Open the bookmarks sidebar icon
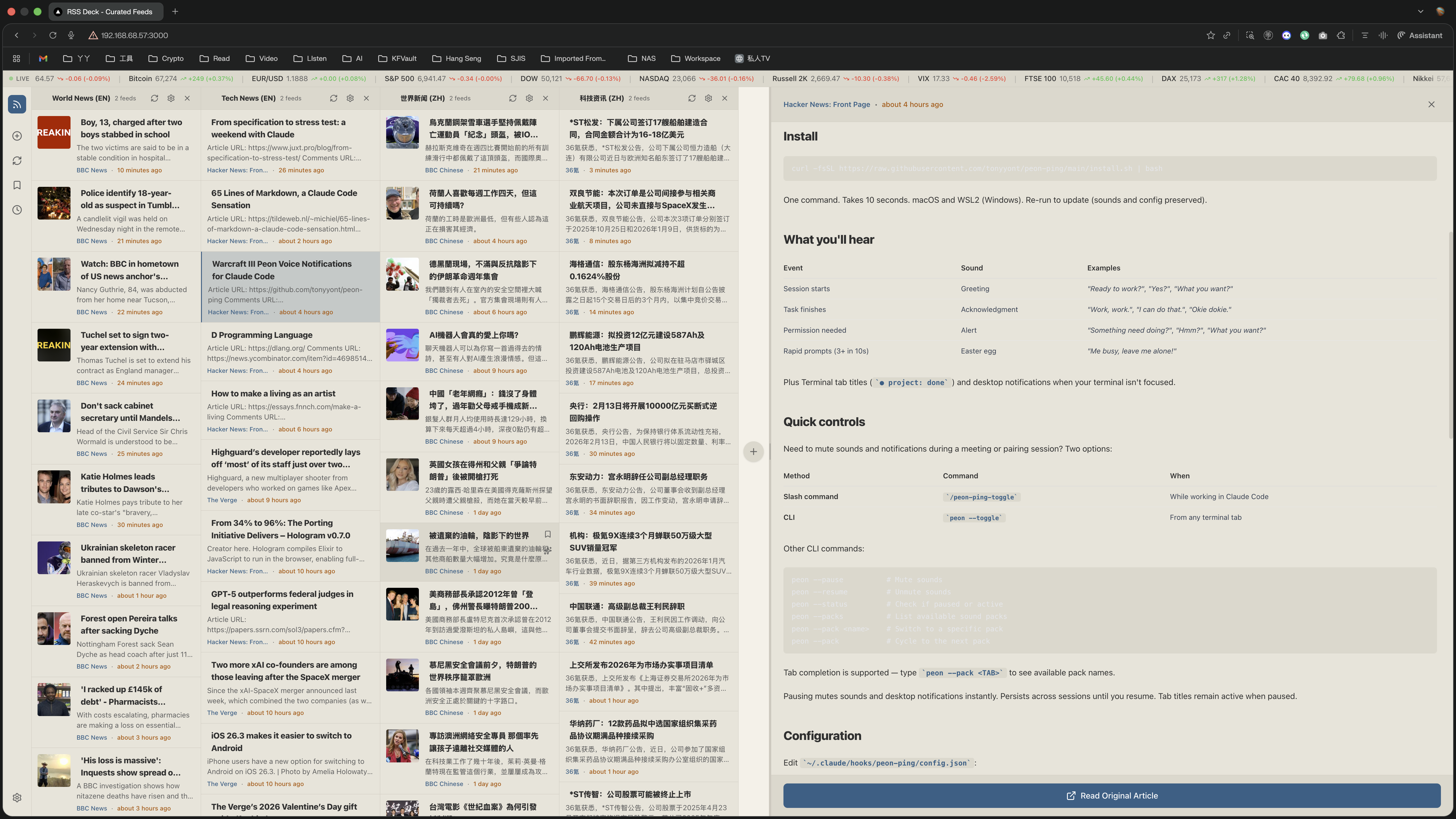The image size is (1456, 819). [17, 185]
